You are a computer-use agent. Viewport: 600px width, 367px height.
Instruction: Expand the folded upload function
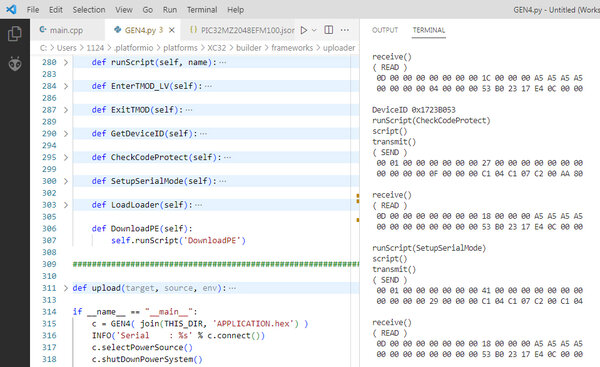[66, 288]
